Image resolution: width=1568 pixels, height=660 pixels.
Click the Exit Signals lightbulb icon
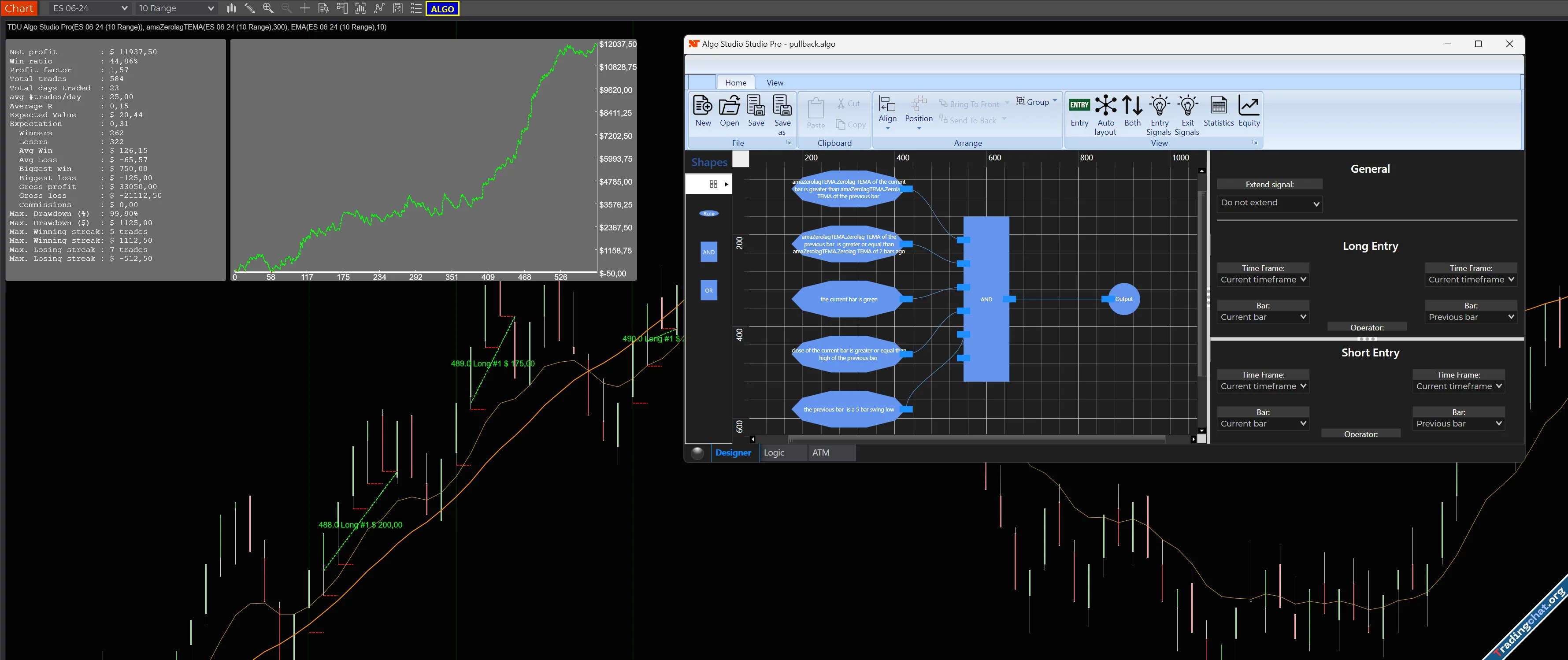click(x=1187, y=107)
